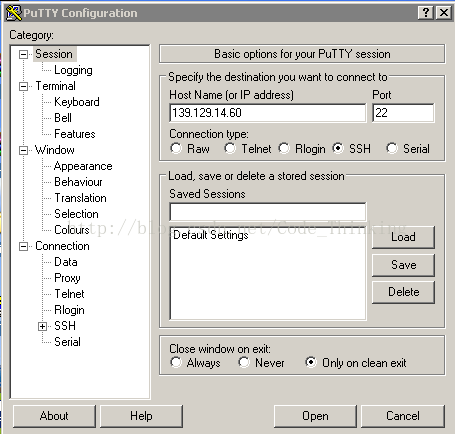Click the Load button
455x434 pixels.
tap(403, 237)
